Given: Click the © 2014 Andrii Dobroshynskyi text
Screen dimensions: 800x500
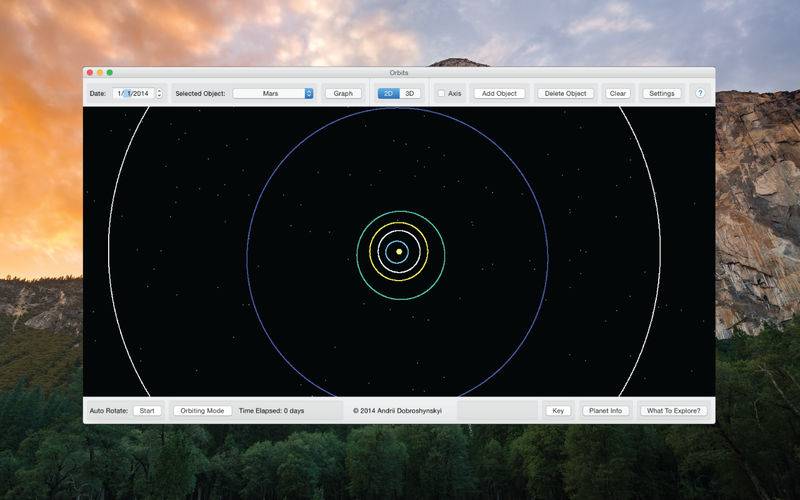Looking at the screenshot, I should pyautogui.click(x=397, y=411).
